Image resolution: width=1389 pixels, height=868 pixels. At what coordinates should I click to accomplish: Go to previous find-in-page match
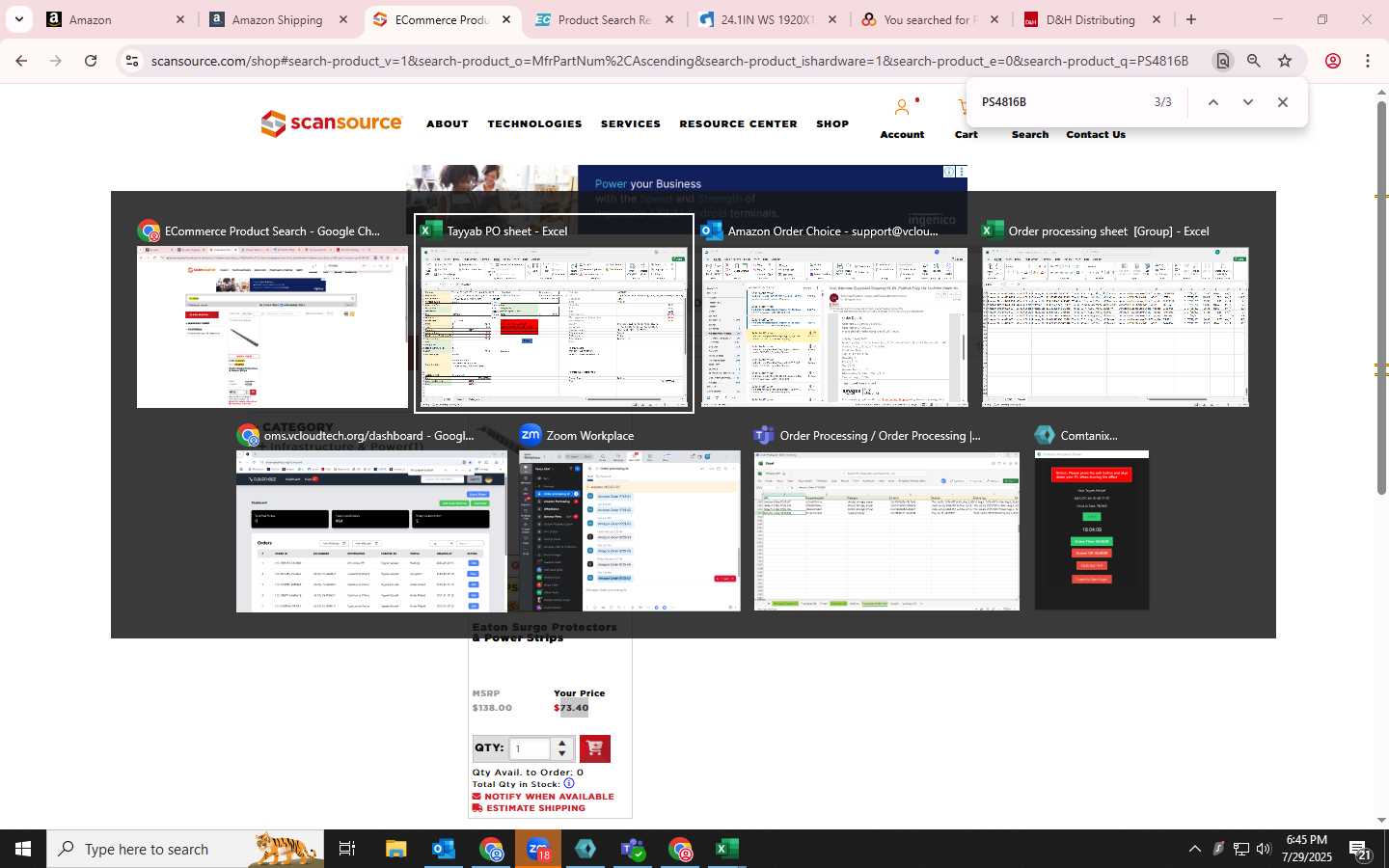(x=1213, y=102)
